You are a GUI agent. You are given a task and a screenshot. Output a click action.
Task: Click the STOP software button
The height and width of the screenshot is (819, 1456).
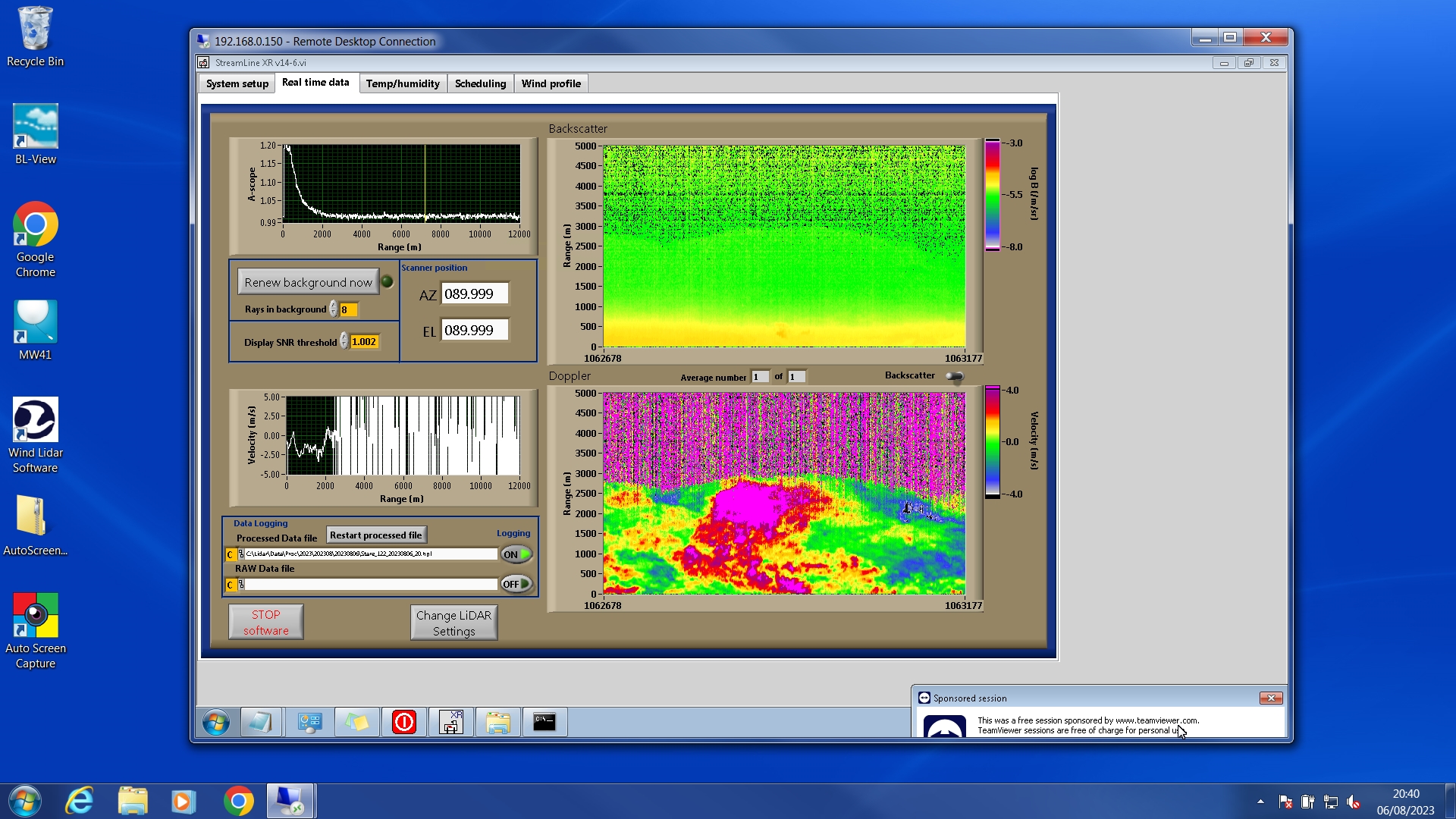click(266, 622)
